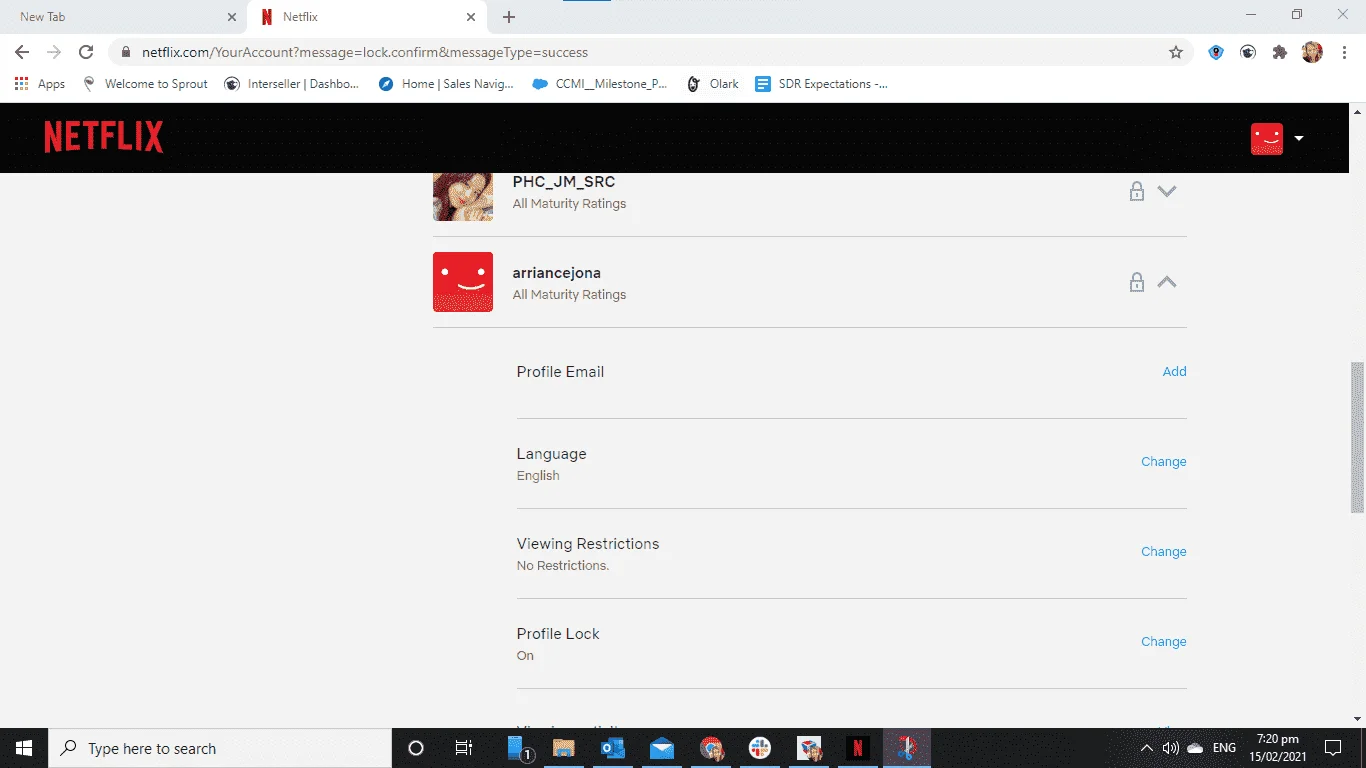Open the Sales Navigator bookmark

tap(446, 84)
